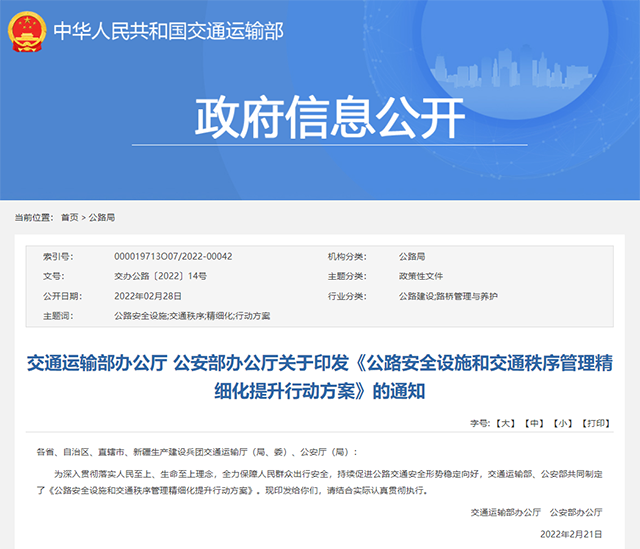Viewport: 640px width, 549px height.
Task: Go to 首页 in the breadcrumb
Action: click(69, 218)
